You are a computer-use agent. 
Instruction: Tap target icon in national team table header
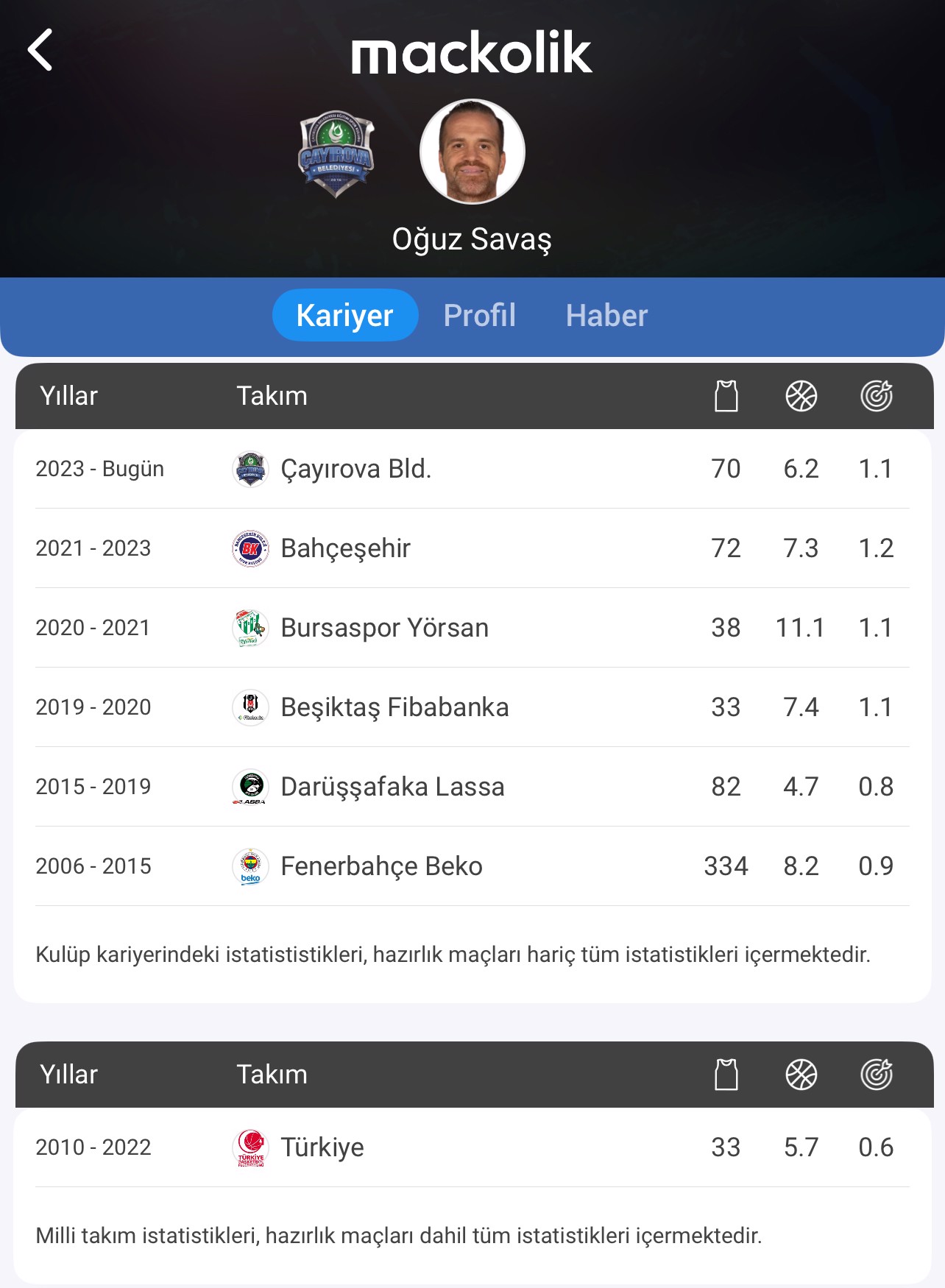[x=877, y=1075]
